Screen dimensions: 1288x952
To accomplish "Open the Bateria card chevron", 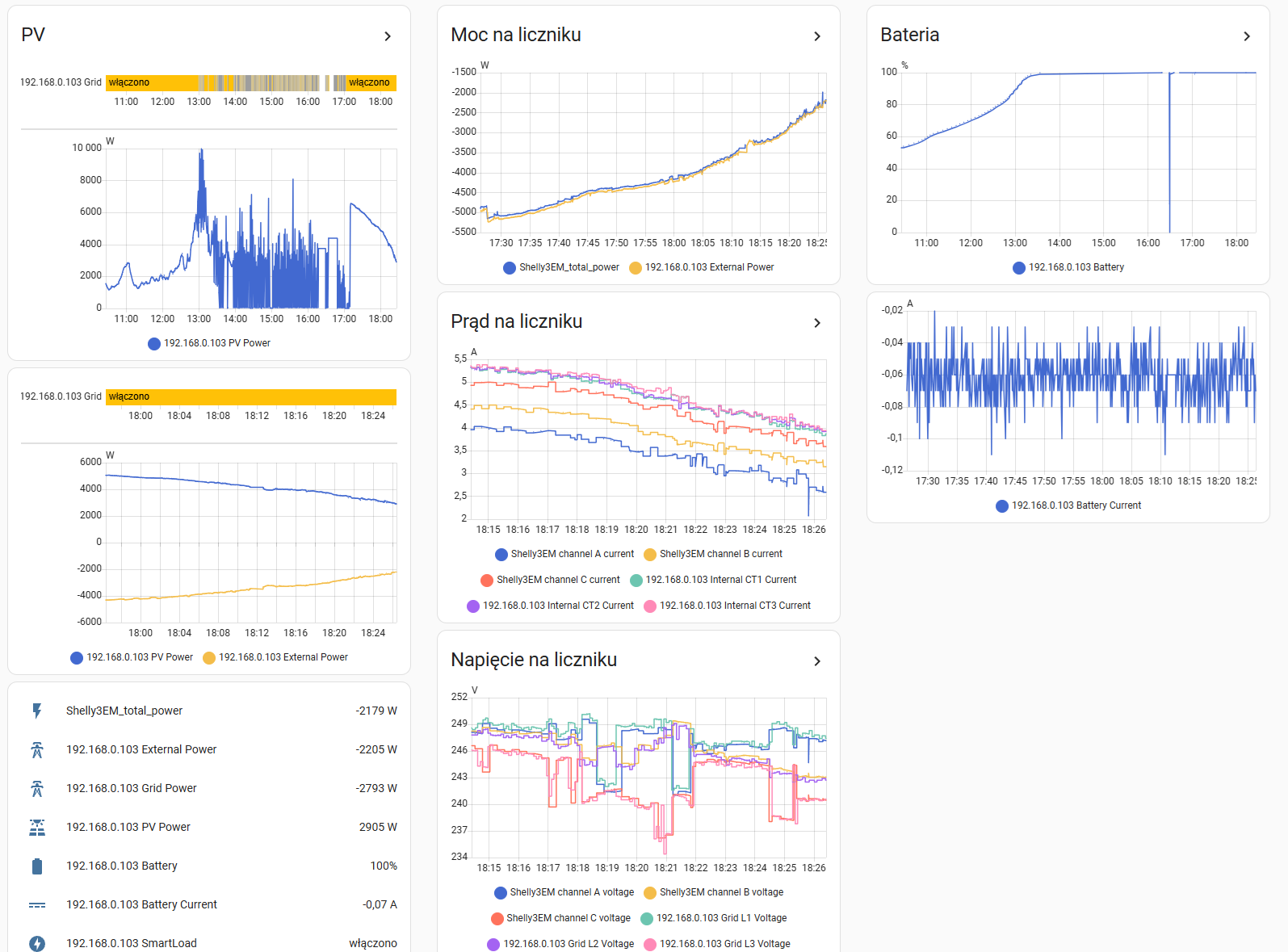I will pos(1247,36).
